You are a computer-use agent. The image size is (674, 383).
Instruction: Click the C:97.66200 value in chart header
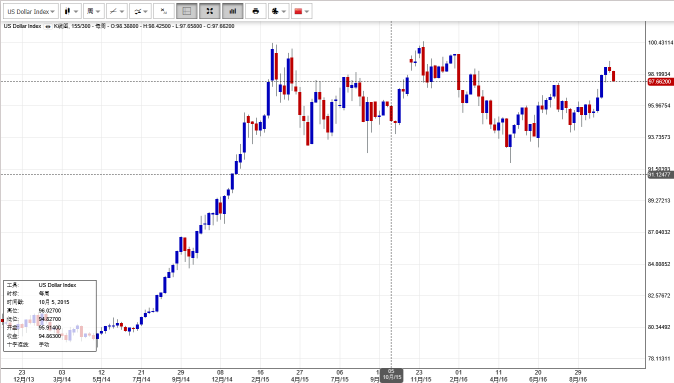(221, 26)
